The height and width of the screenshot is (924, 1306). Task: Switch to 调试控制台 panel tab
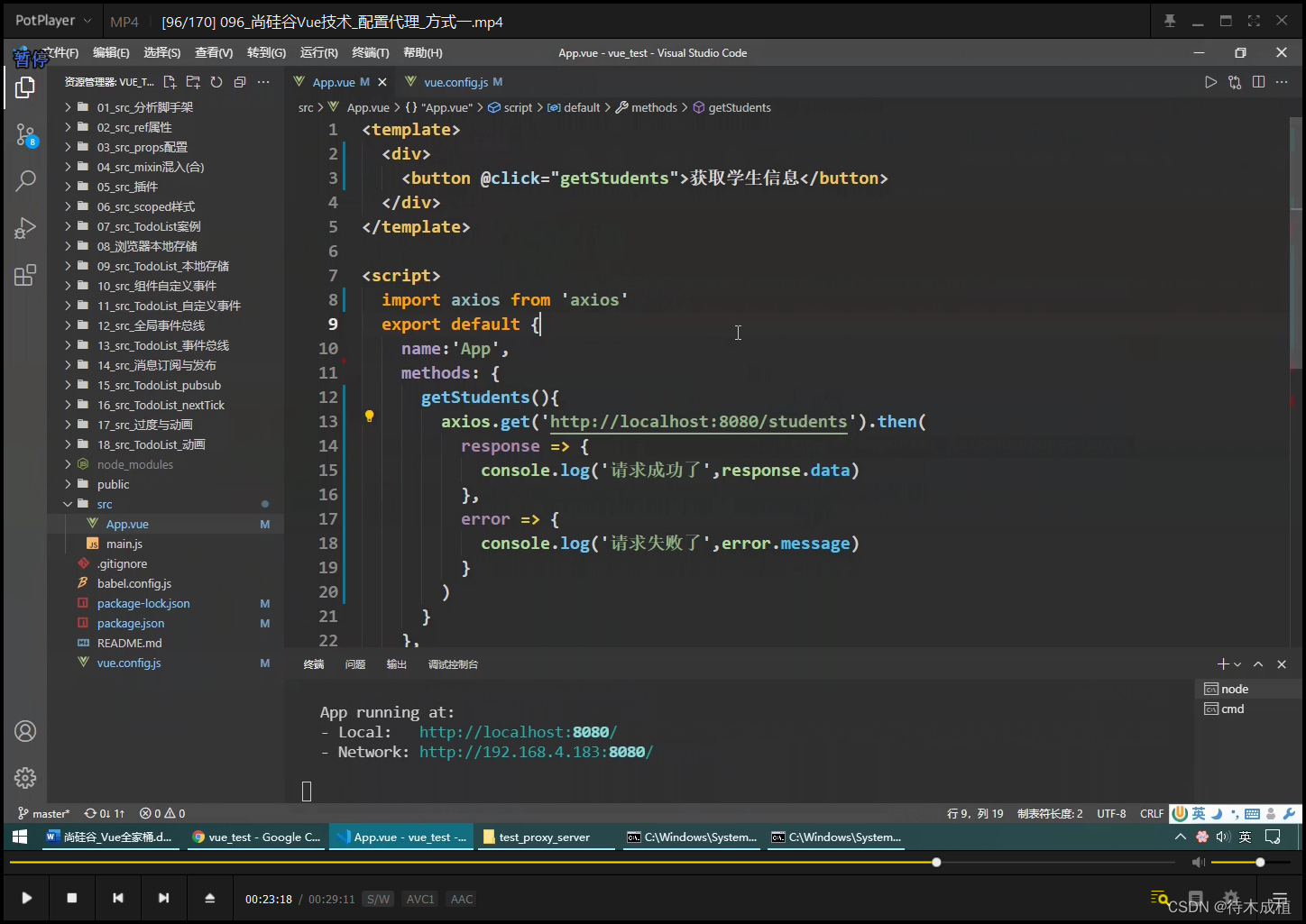[x=453, y=664]
